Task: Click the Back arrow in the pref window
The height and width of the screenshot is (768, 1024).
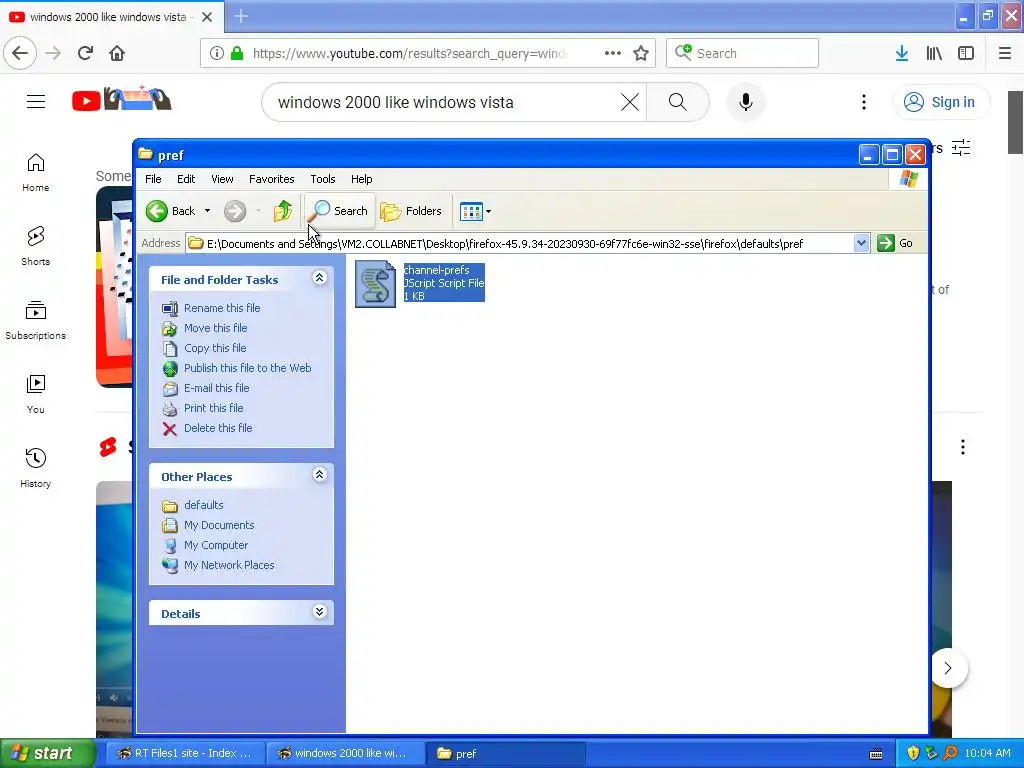Action: 157,211
